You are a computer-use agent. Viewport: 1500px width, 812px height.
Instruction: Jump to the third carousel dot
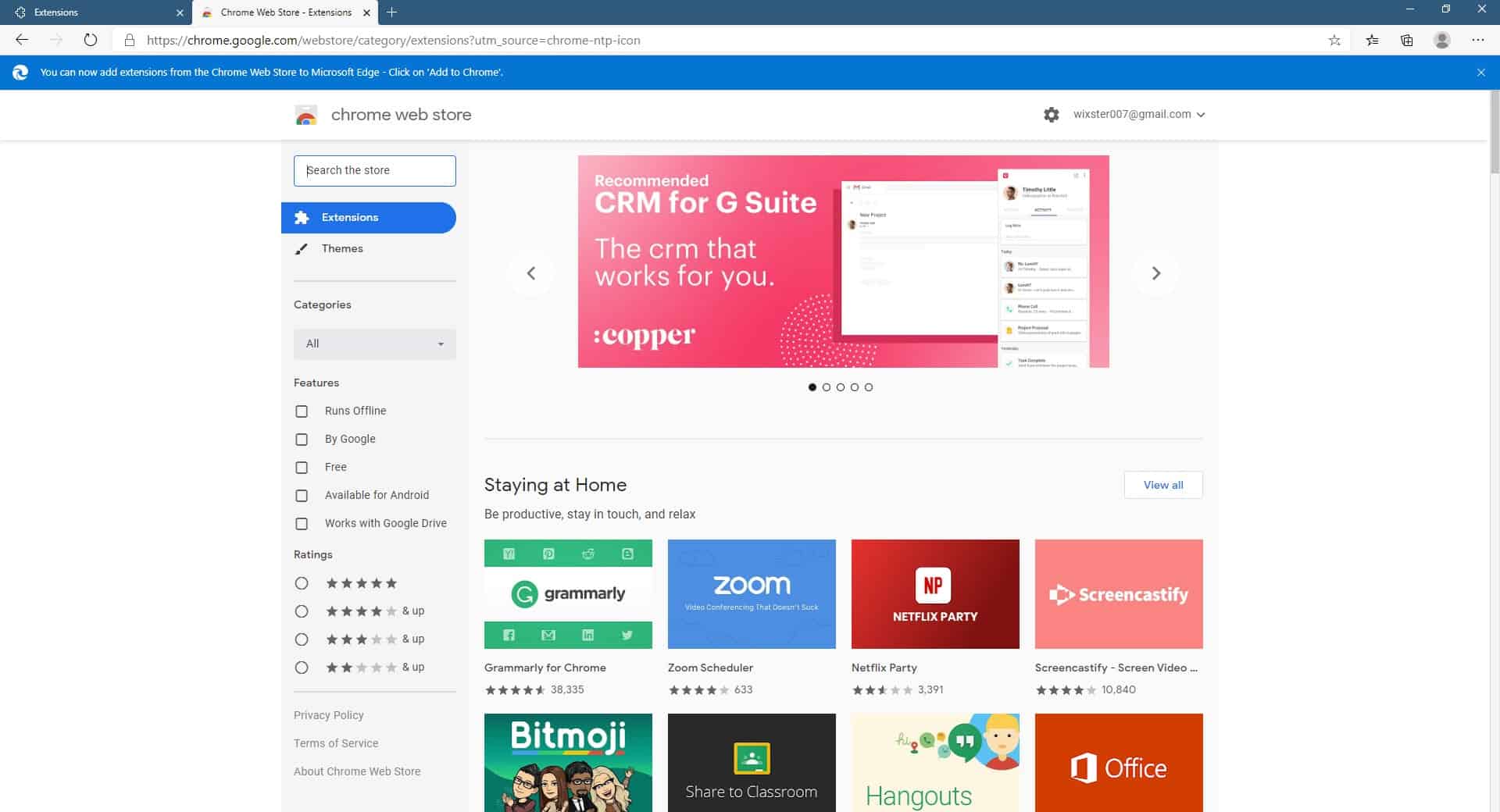841,387
